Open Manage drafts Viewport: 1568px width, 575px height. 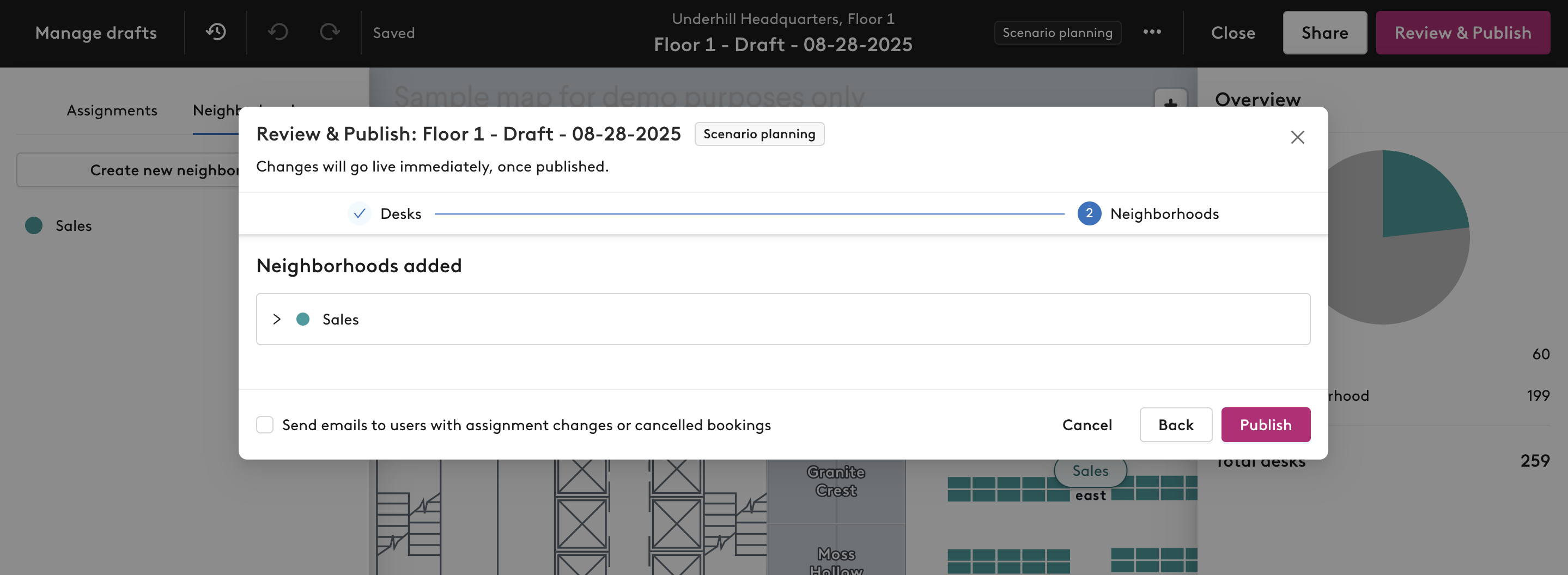(x=96, y=32)
